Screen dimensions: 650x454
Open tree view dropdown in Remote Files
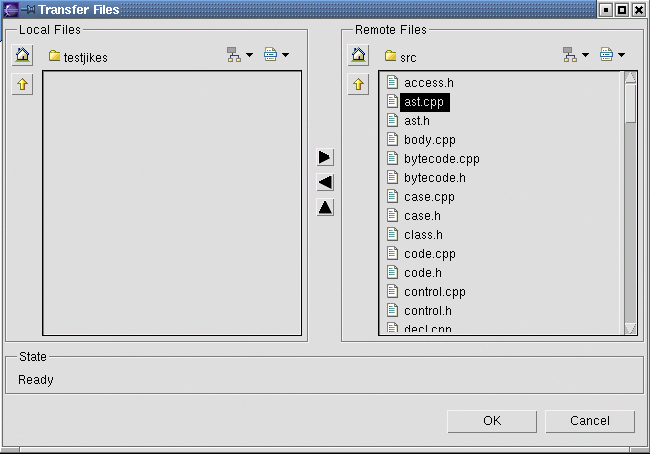tap(576, 55)
